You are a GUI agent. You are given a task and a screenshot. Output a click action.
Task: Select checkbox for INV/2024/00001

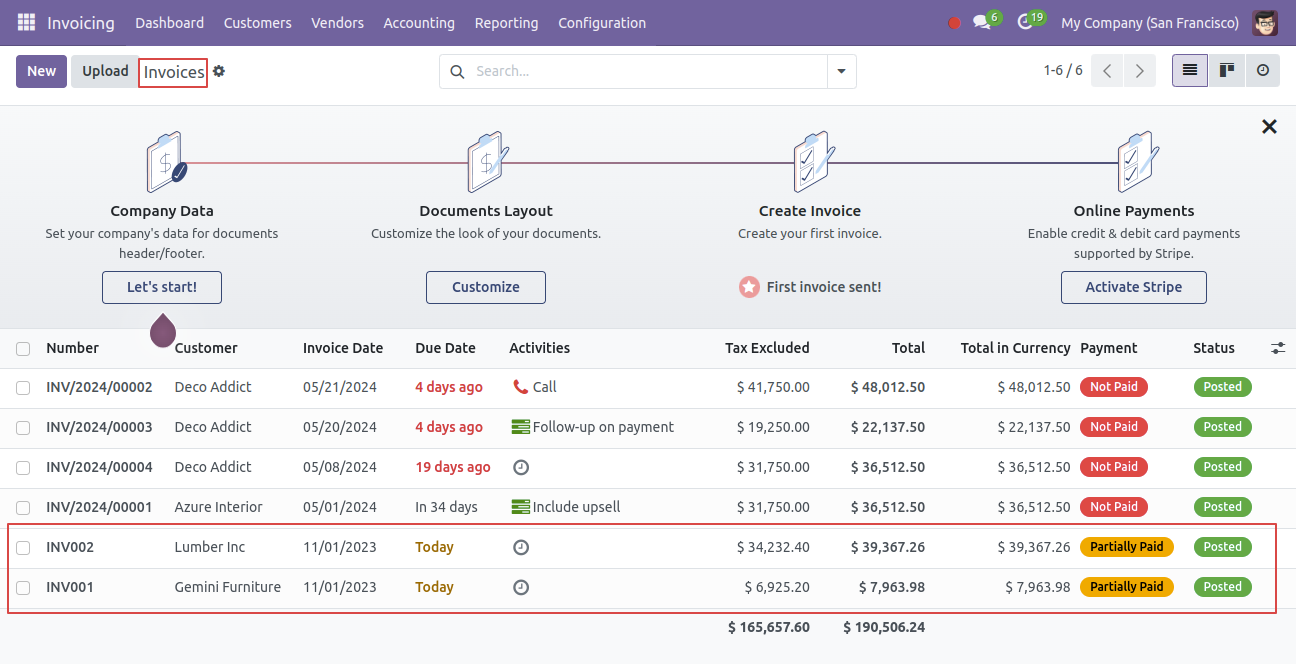click(23, 508)
